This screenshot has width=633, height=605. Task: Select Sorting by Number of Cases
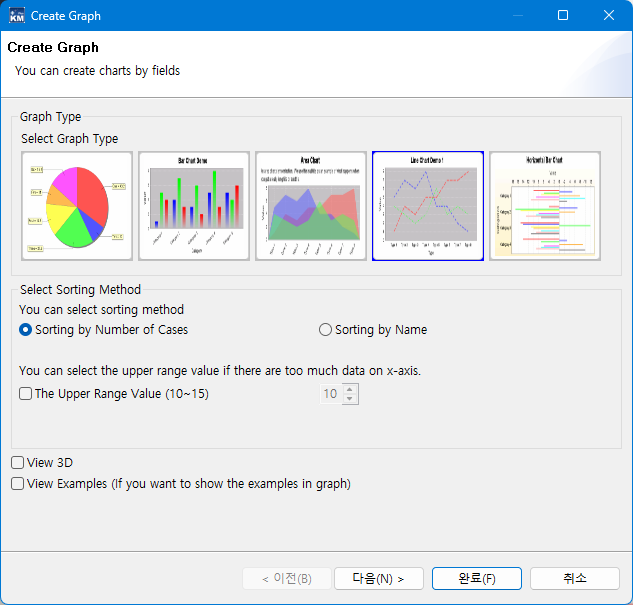[26, 330]
